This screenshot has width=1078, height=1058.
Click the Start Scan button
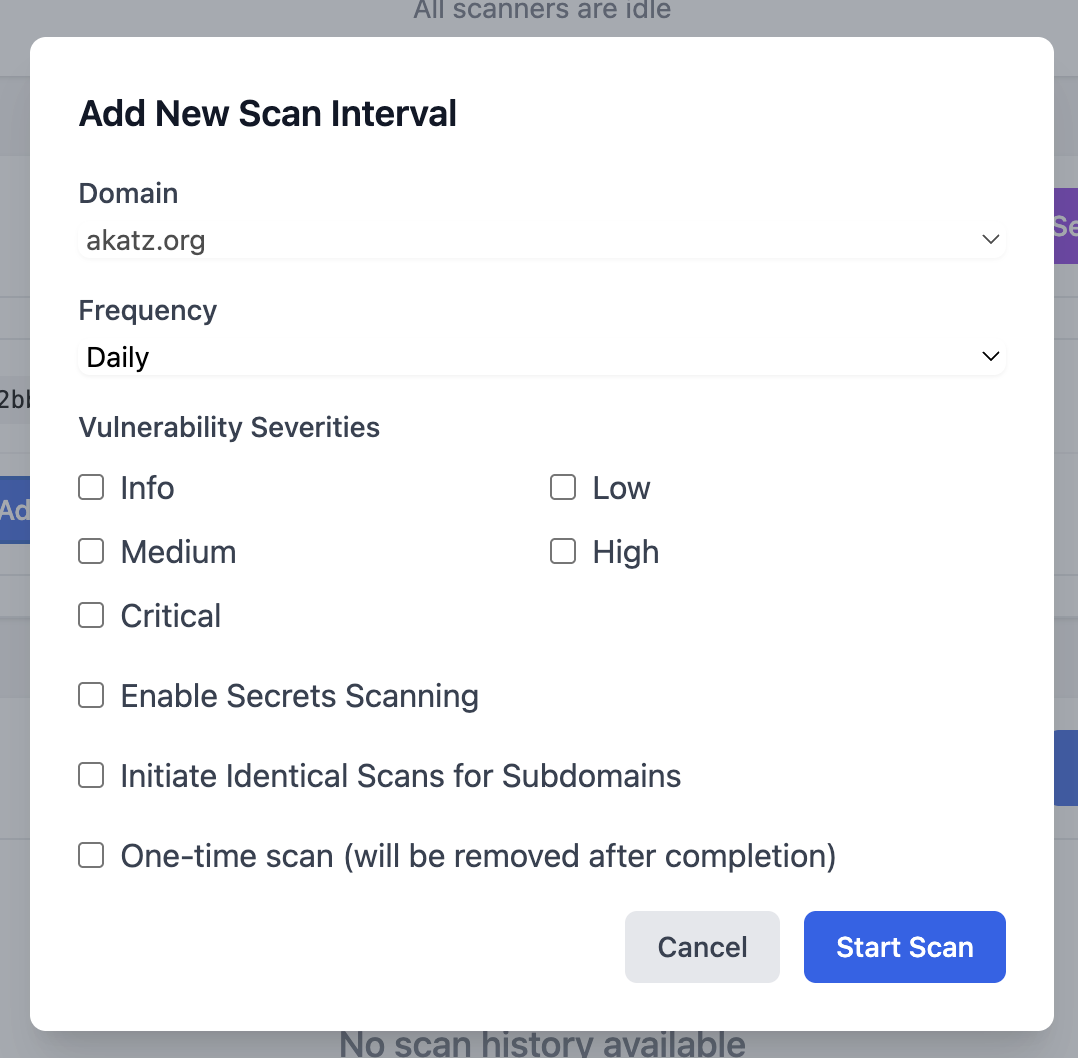904,947
